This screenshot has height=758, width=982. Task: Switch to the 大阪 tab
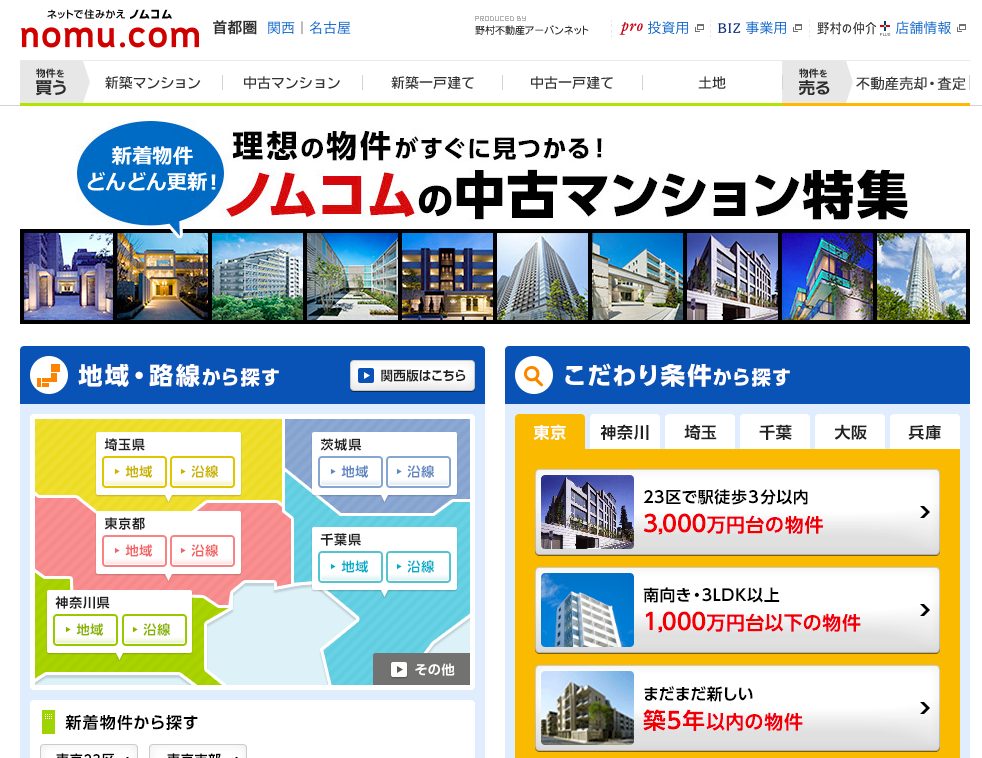[x=850, y=432]
